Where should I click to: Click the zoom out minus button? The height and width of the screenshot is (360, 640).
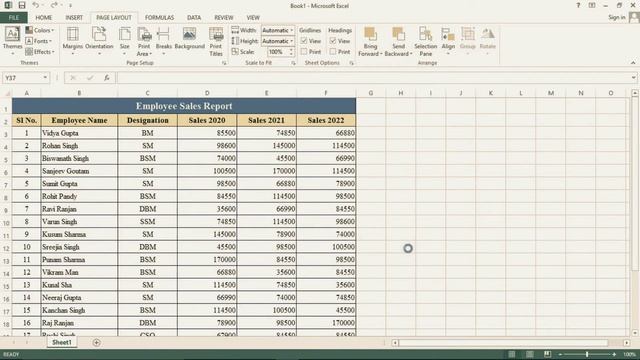560,354
